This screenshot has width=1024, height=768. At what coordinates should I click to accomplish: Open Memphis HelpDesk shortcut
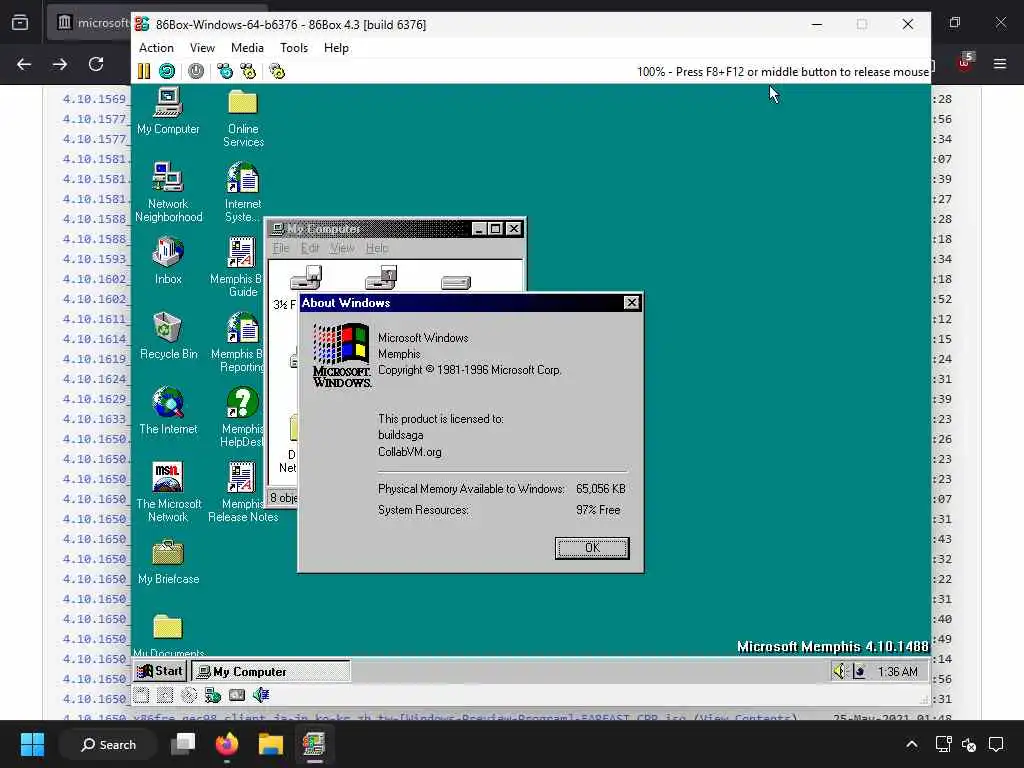[240, 417]
